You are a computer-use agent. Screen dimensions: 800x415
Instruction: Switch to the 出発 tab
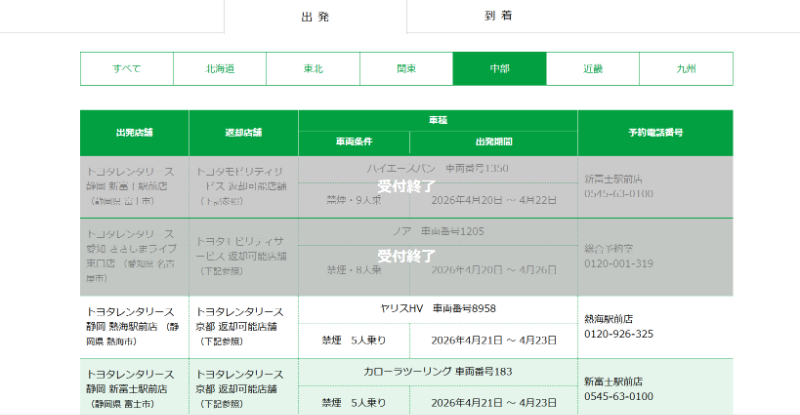[315, 17]
